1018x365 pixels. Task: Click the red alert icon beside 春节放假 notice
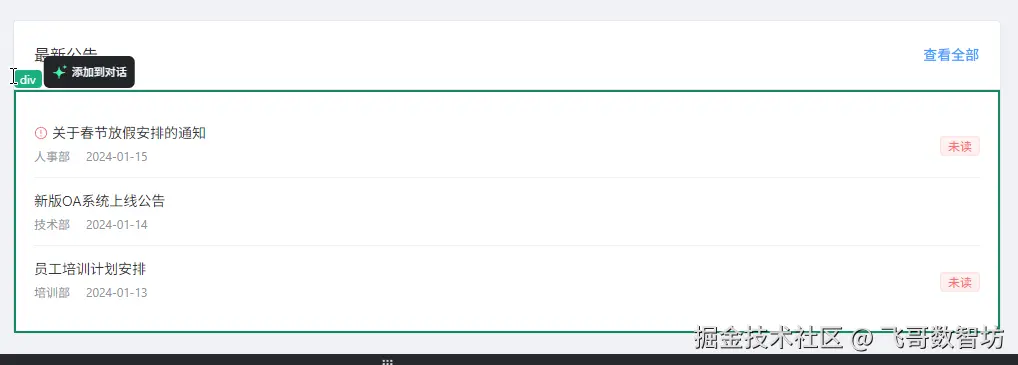(40, 133)
